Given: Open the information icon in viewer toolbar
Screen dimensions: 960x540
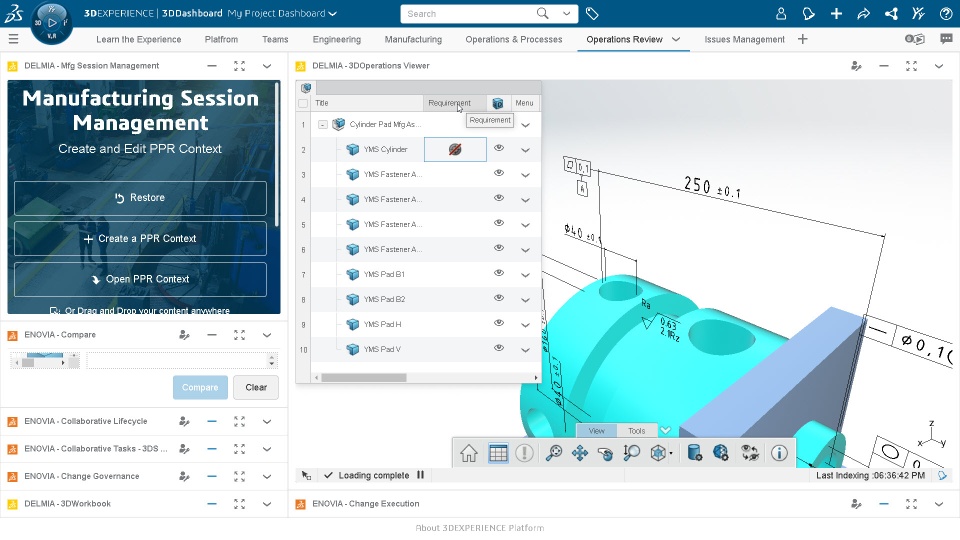Looking at the screenshot, I should tap(779, 453).
